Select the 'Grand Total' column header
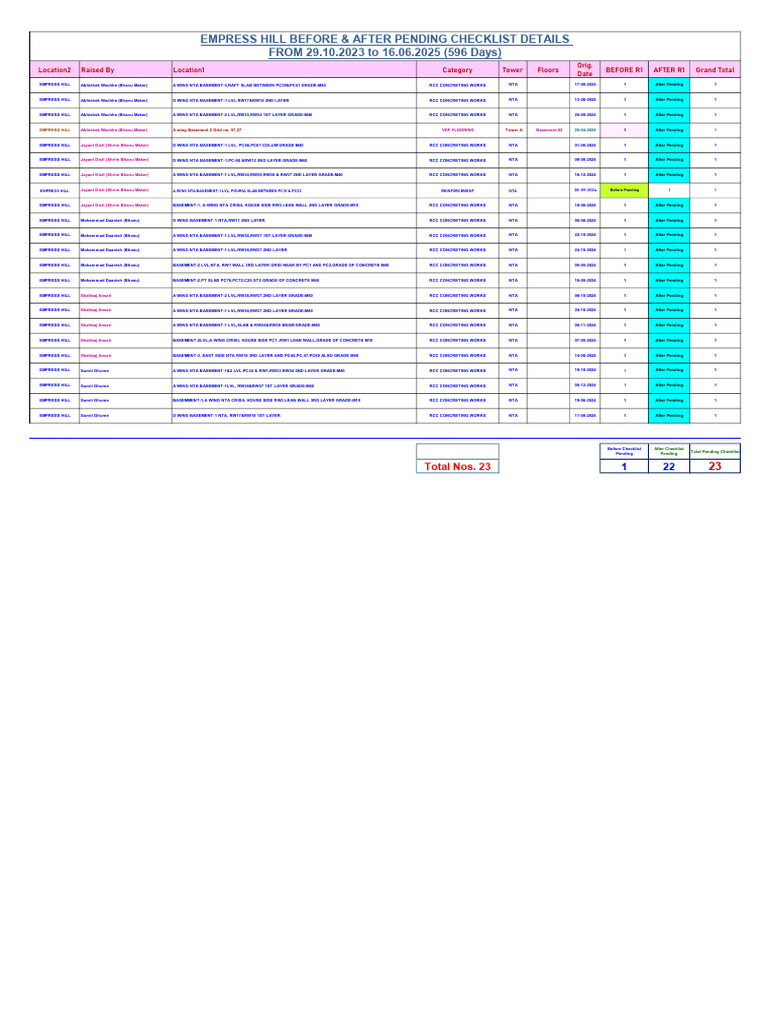Viewport: 768px width, 1024px height. pos(715,70)
